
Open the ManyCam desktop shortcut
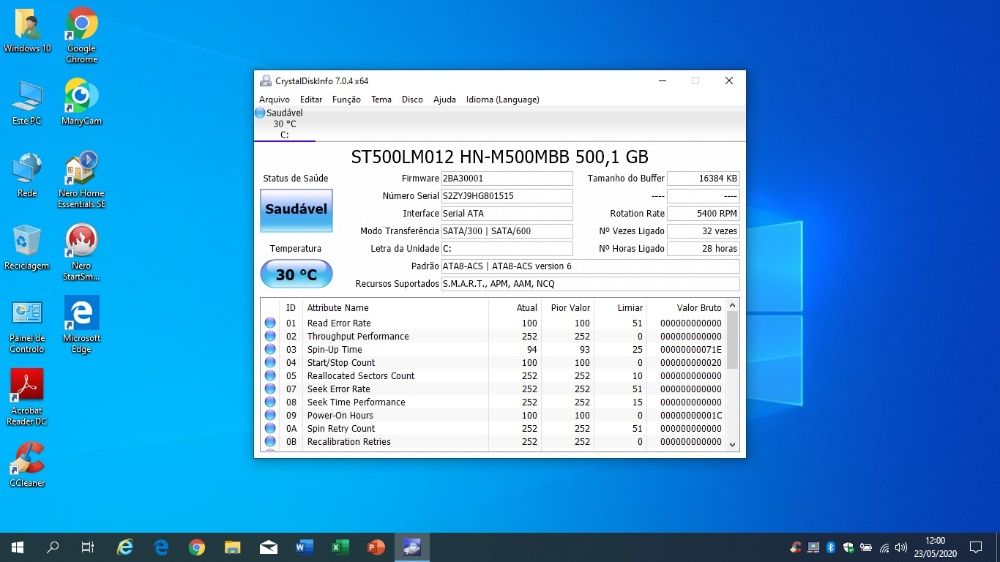(82, 102)
